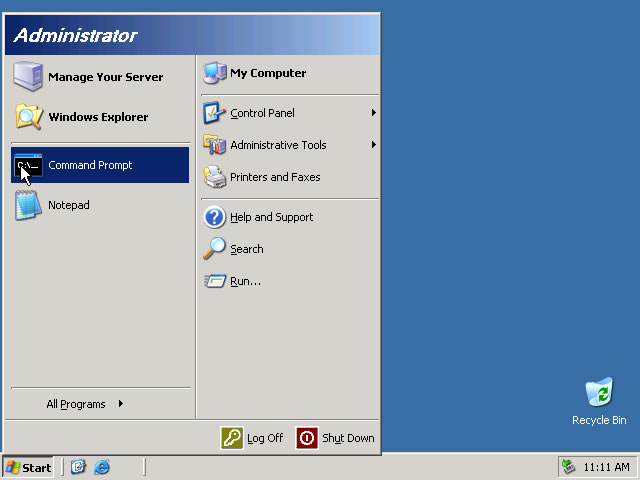This screenshot has height=480, width=640.
Task: Click the Start button
Action: click(28, 467)
